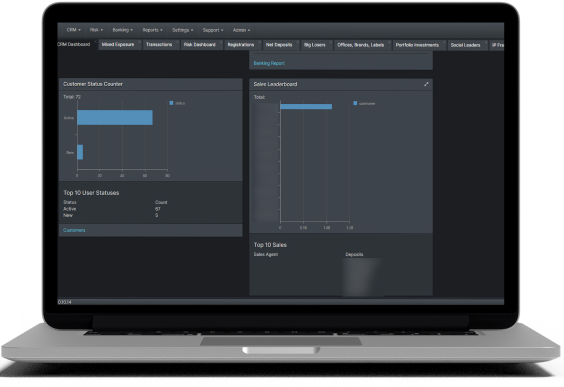Switch to the Social Leaders tab
The image size is (564, 387).
coord(465,45)
